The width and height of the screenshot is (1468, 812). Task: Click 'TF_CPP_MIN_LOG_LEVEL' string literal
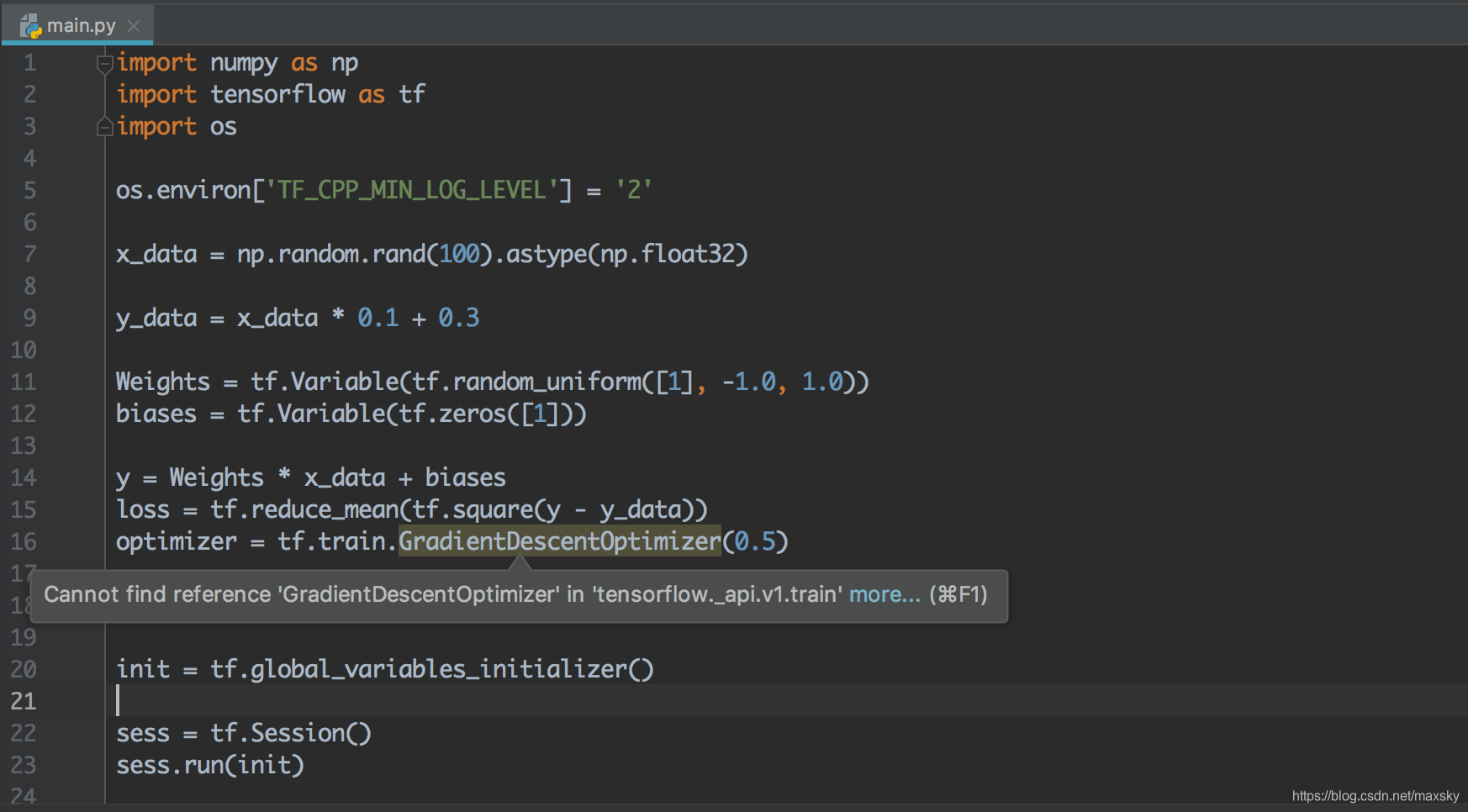tap(412, 191)
